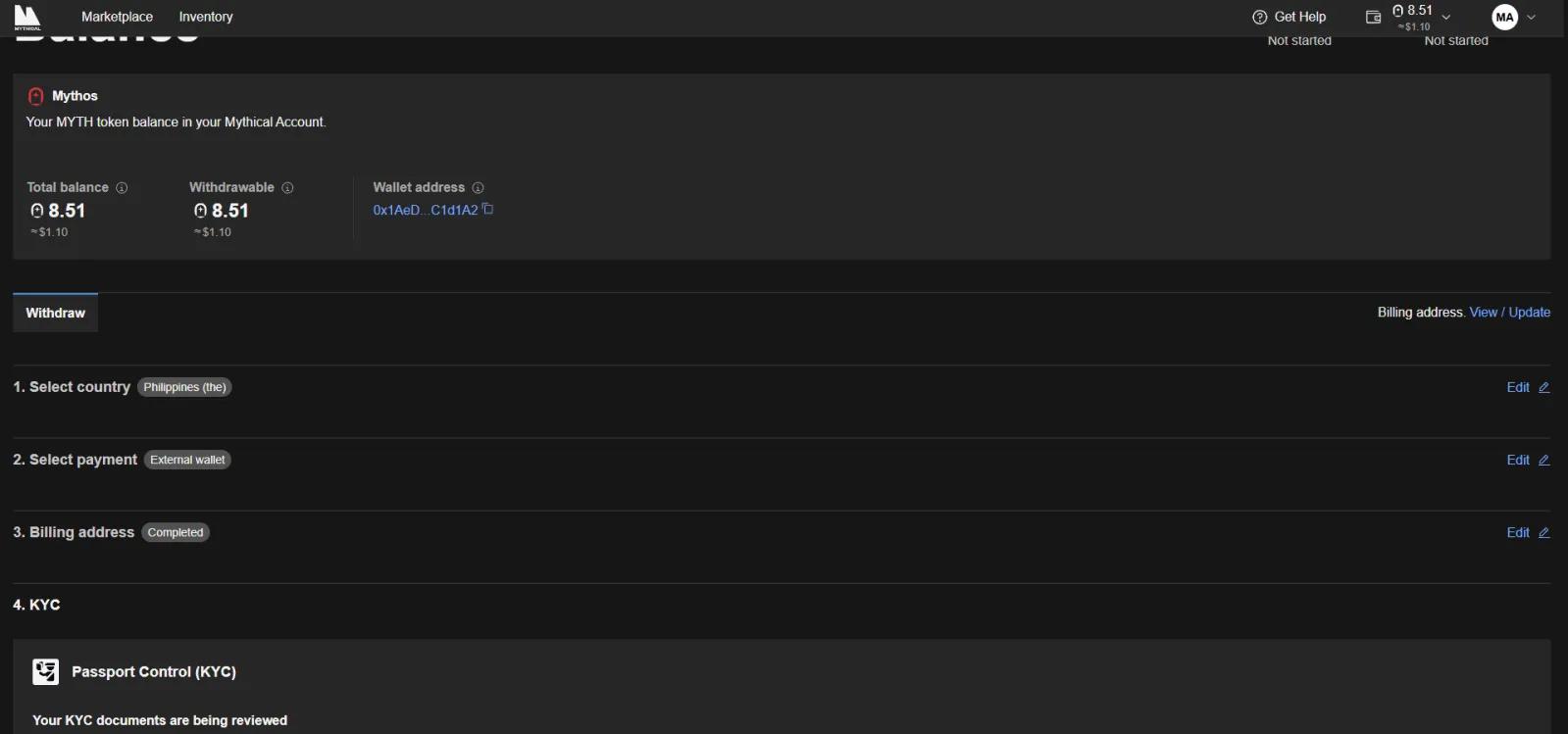The height and width of the screenshot is (734, 1568).
Task: Click the Mythical logo in header
Action: pyautogui.click(x=27, y=17)
